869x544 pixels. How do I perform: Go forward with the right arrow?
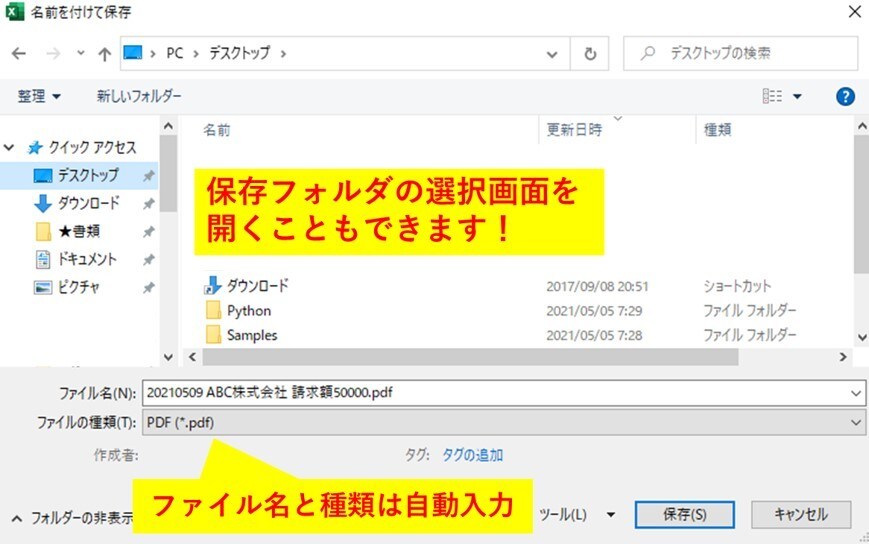tap(53, 53)
